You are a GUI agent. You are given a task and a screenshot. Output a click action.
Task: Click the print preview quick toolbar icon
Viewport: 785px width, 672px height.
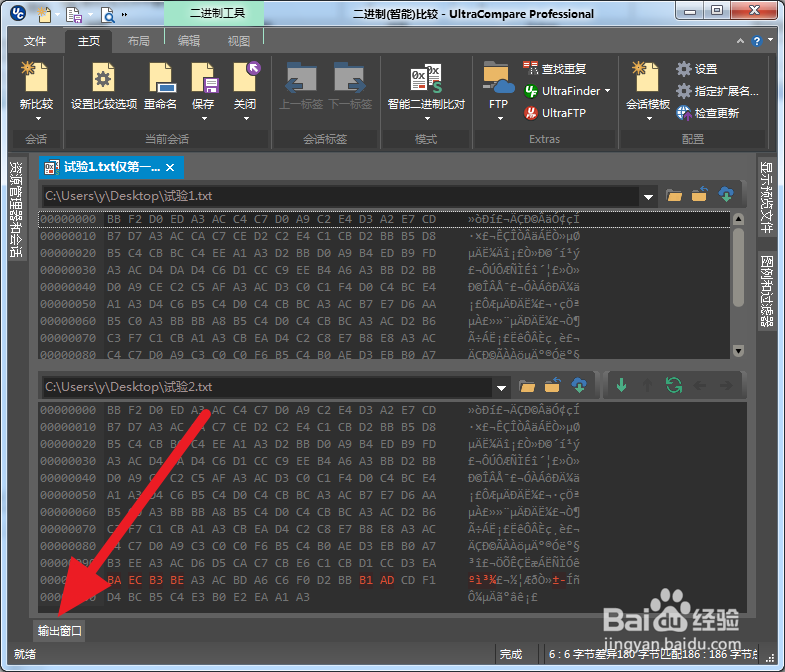[x=107, y=15]
